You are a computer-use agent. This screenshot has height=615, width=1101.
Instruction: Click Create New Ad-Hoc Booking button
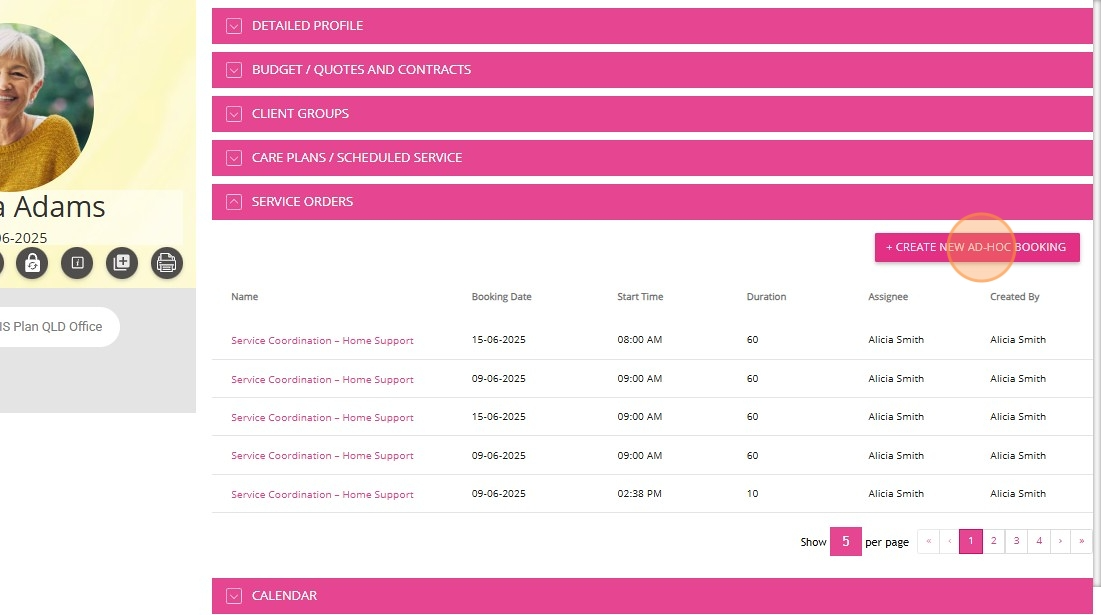click(976, 247)
